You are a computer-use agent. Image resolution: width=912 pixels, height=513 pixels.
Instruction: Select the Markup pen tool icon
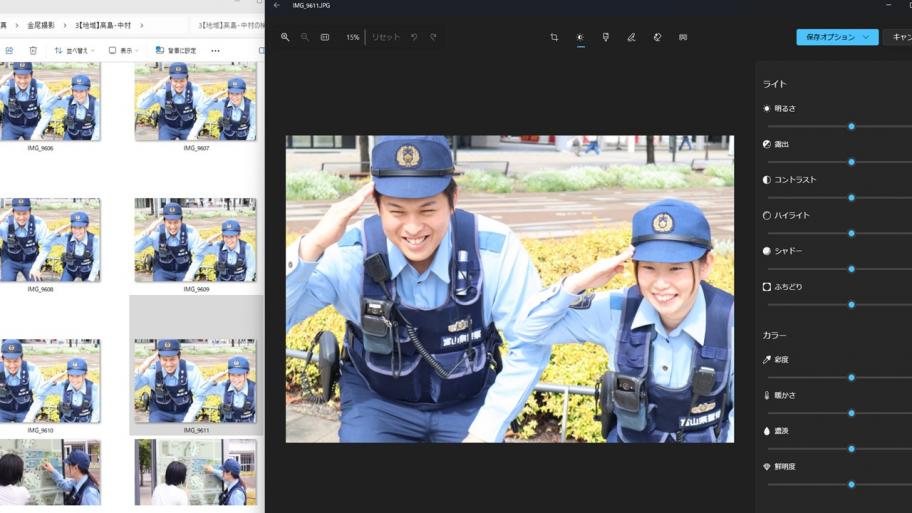point(631,37)
